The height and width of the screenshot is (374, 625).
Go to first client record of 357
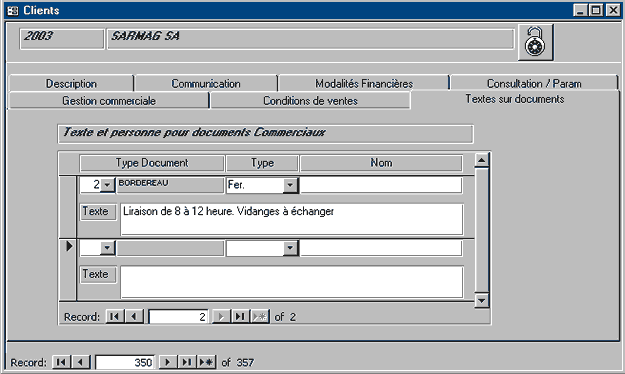pos(61,362)
